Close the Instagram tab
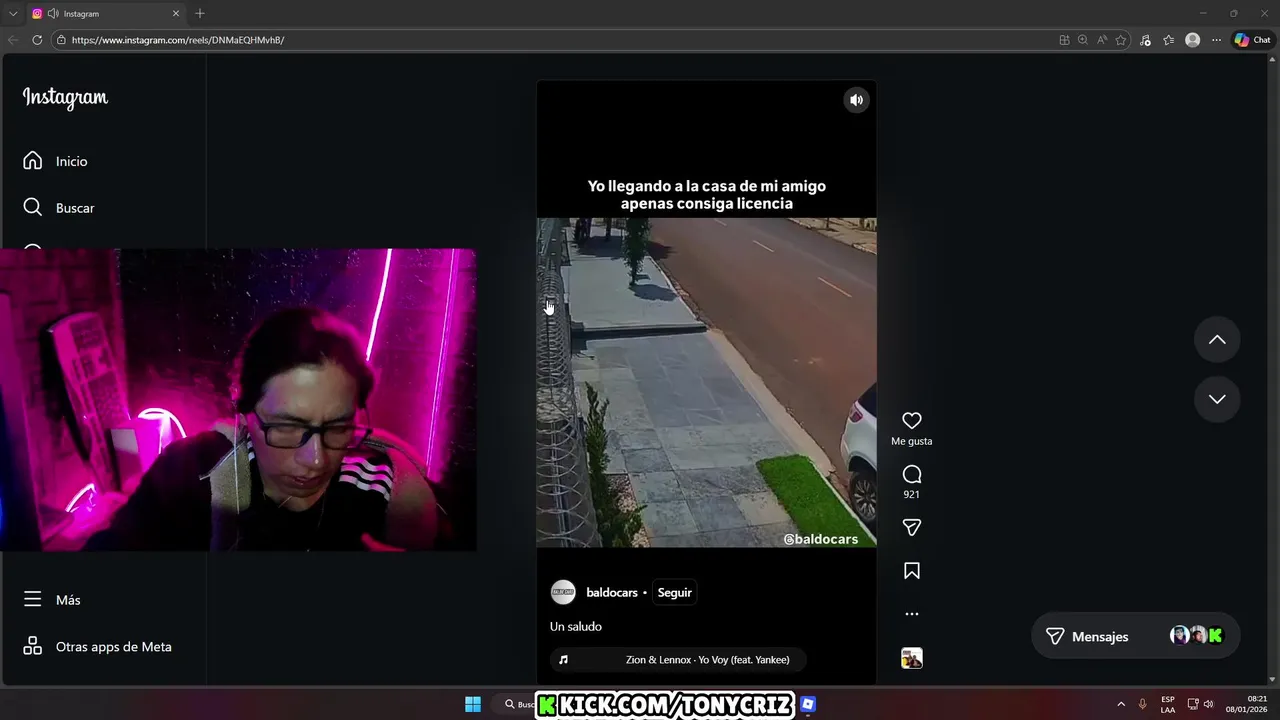The width and height of the screenshot is (1280, 720). click(176, 14)
